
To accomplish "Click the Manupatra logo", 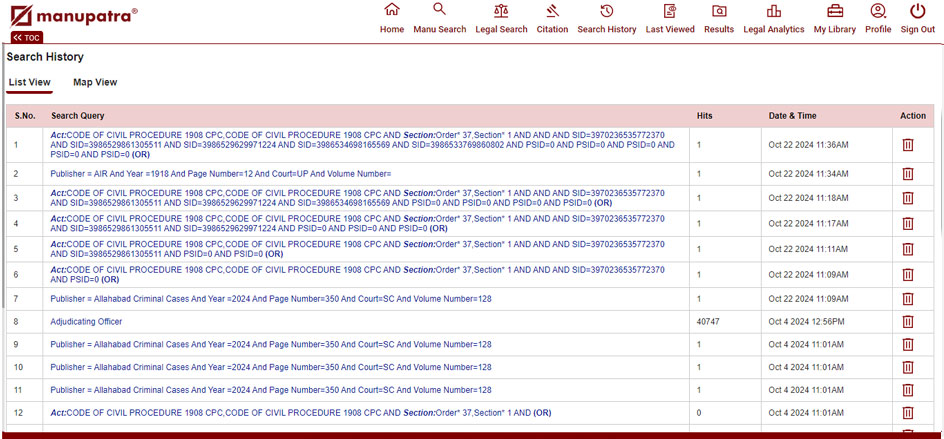I will point(72,16).
